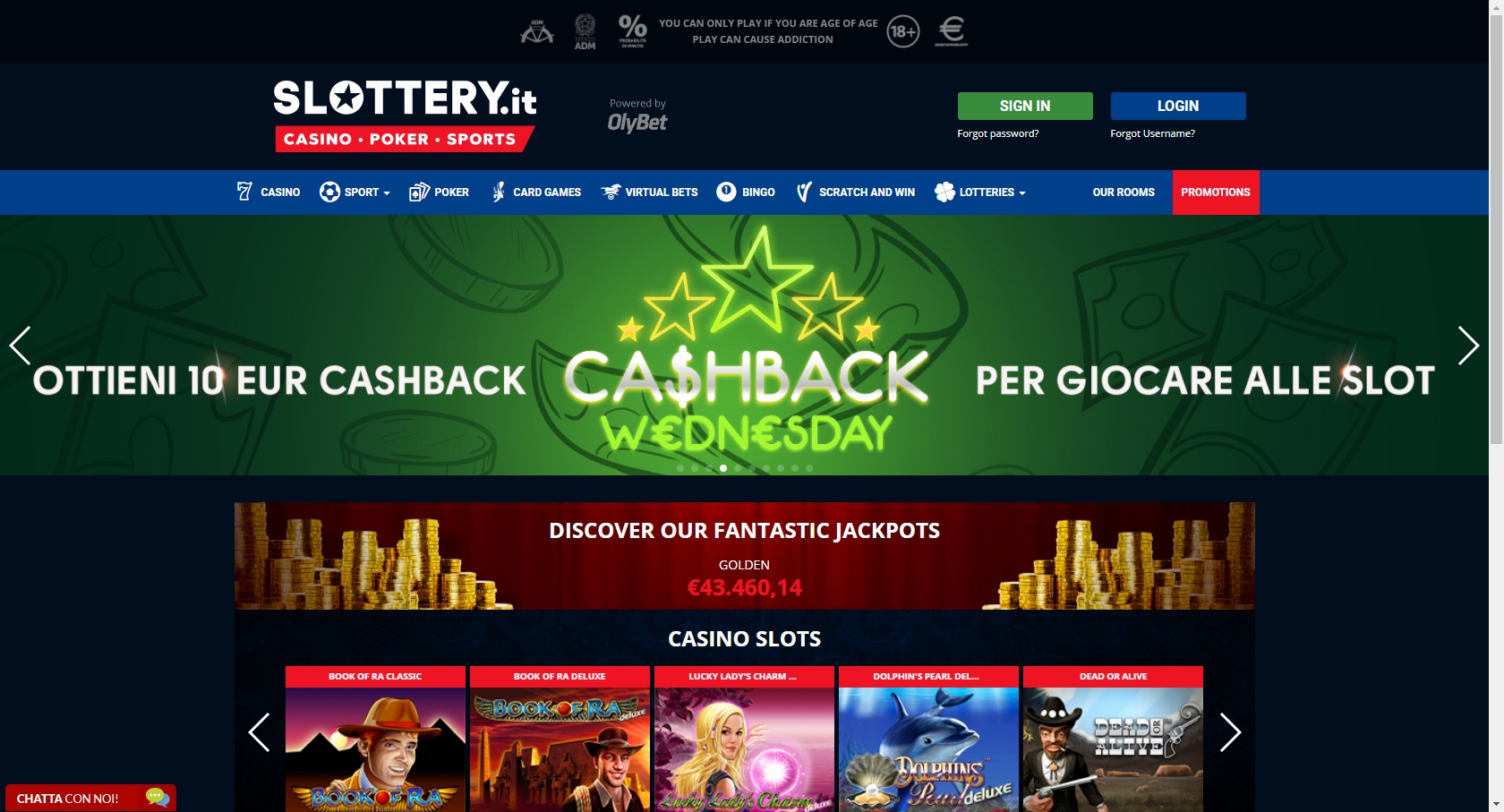The height and width of the screenshot is (812, 1504).
Task: Click the Scratch and Win icon
Action: pos(804,192)
